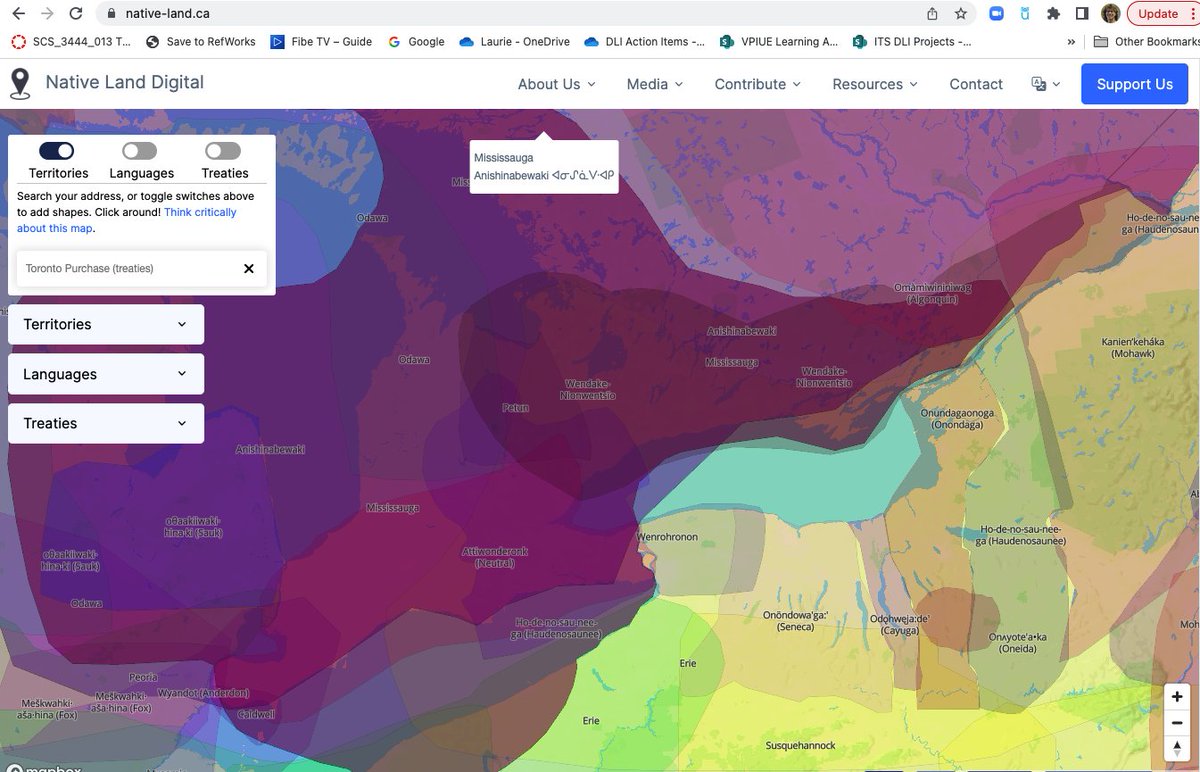Disable the Territories toggle
The width and height of the screenshot is (1200, 772).
point(56,148)
